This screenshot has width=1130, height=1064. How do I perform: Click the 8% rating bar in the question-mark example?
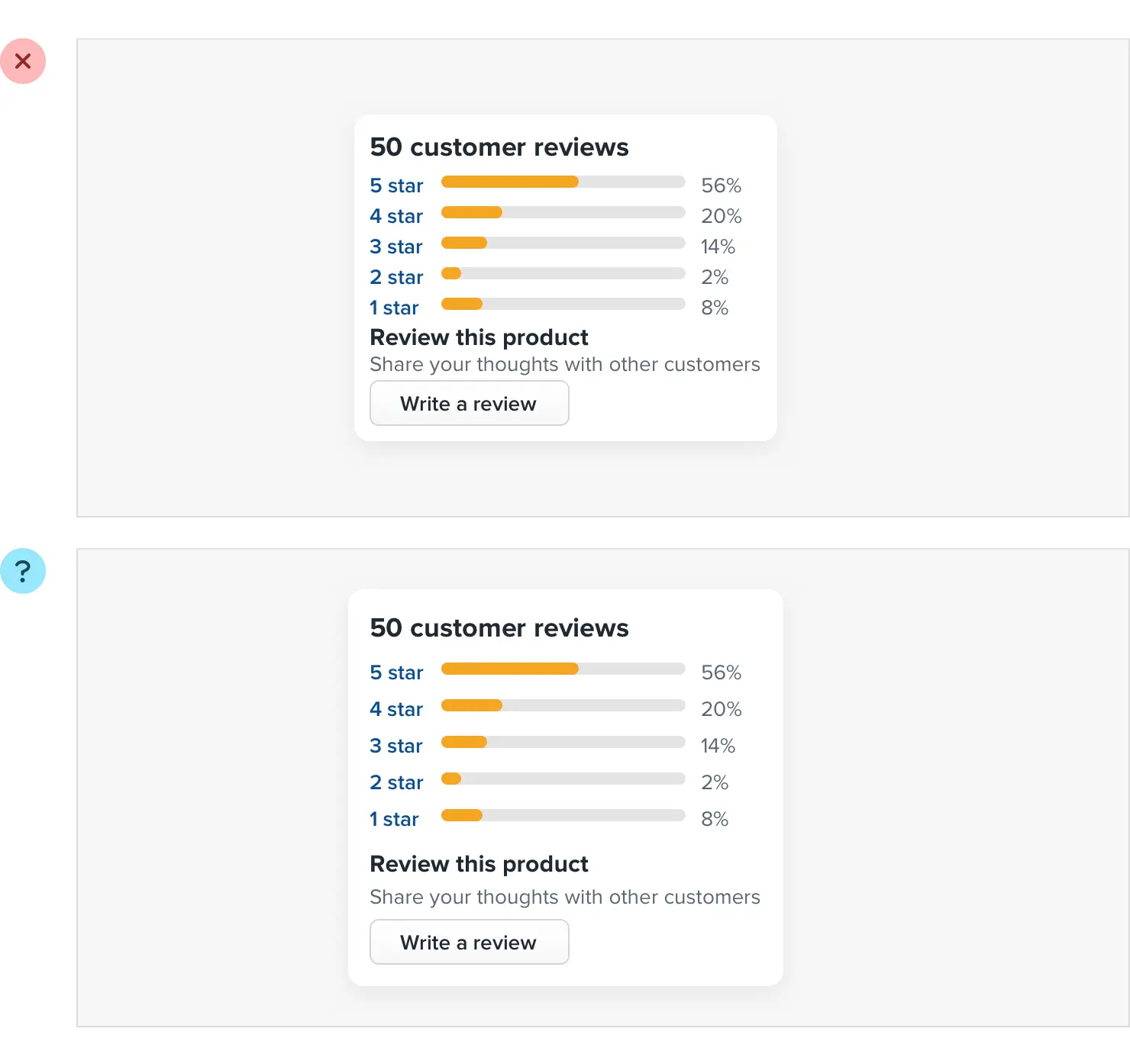(x=563, y=815)
